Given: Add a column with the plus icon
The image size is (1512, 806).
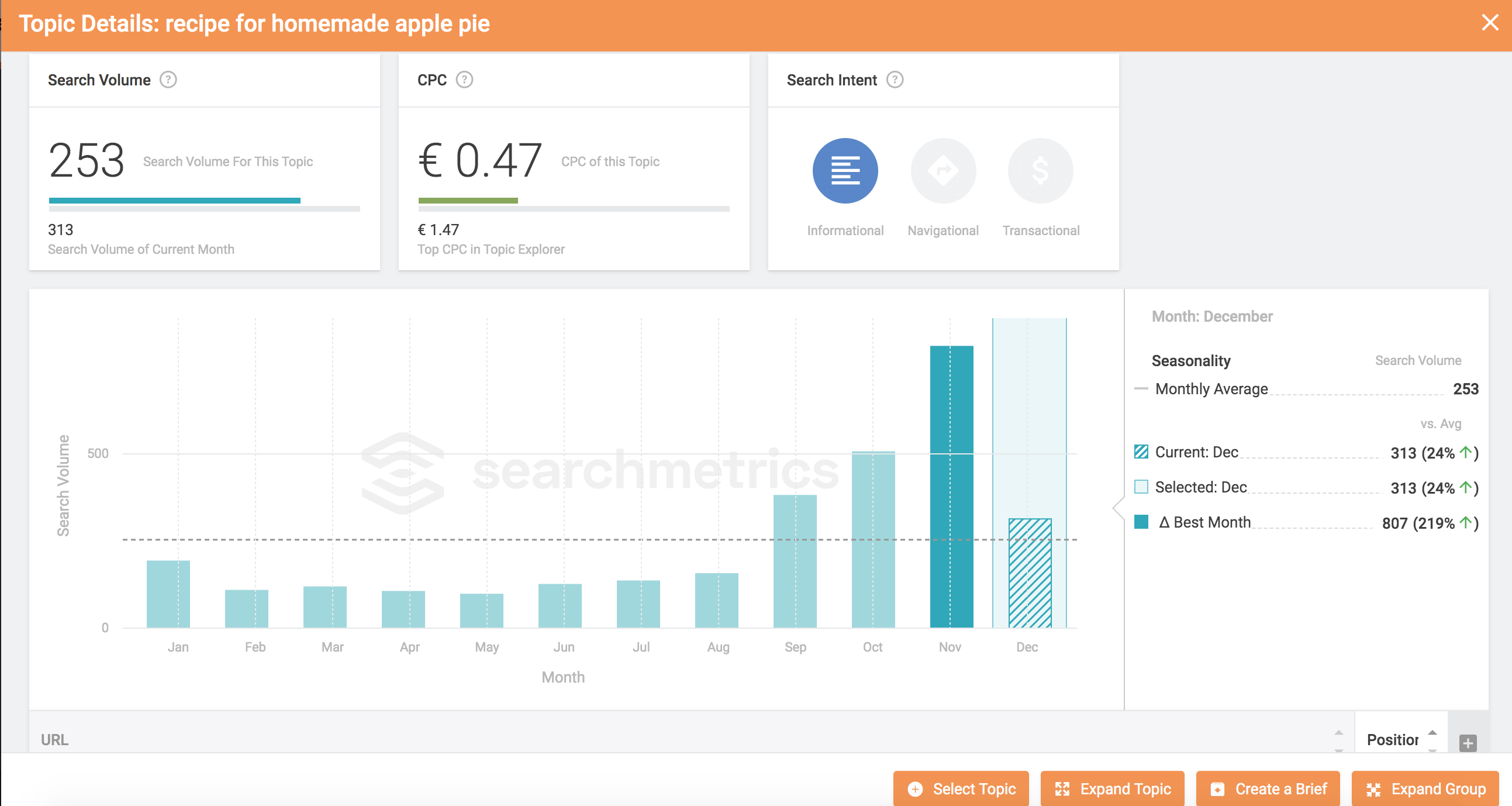Looking at the screenshot, I should tap(1468, 743).
